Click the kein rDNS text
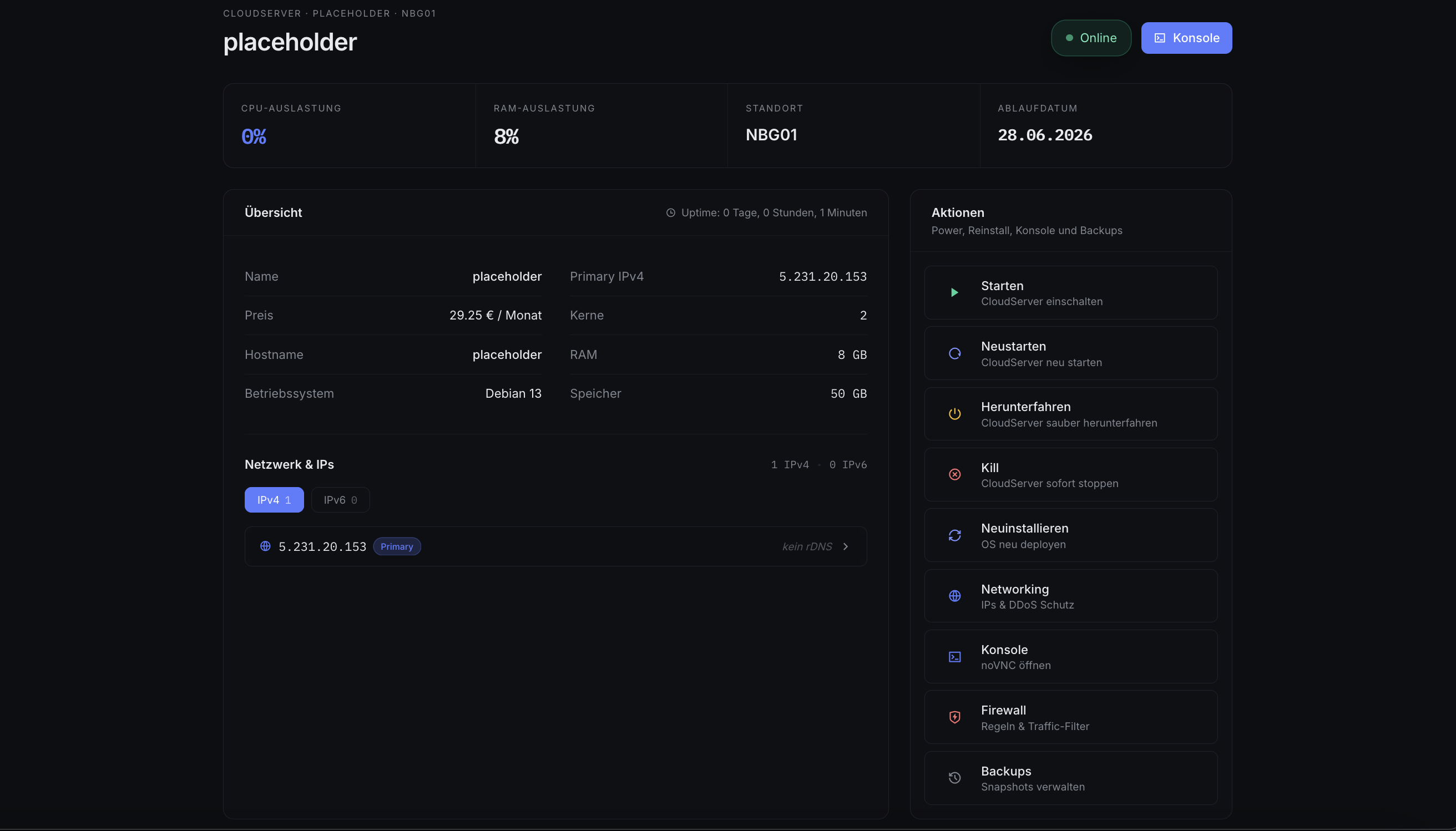This screenshot has width=1456, height=831. tap(806, 547)
